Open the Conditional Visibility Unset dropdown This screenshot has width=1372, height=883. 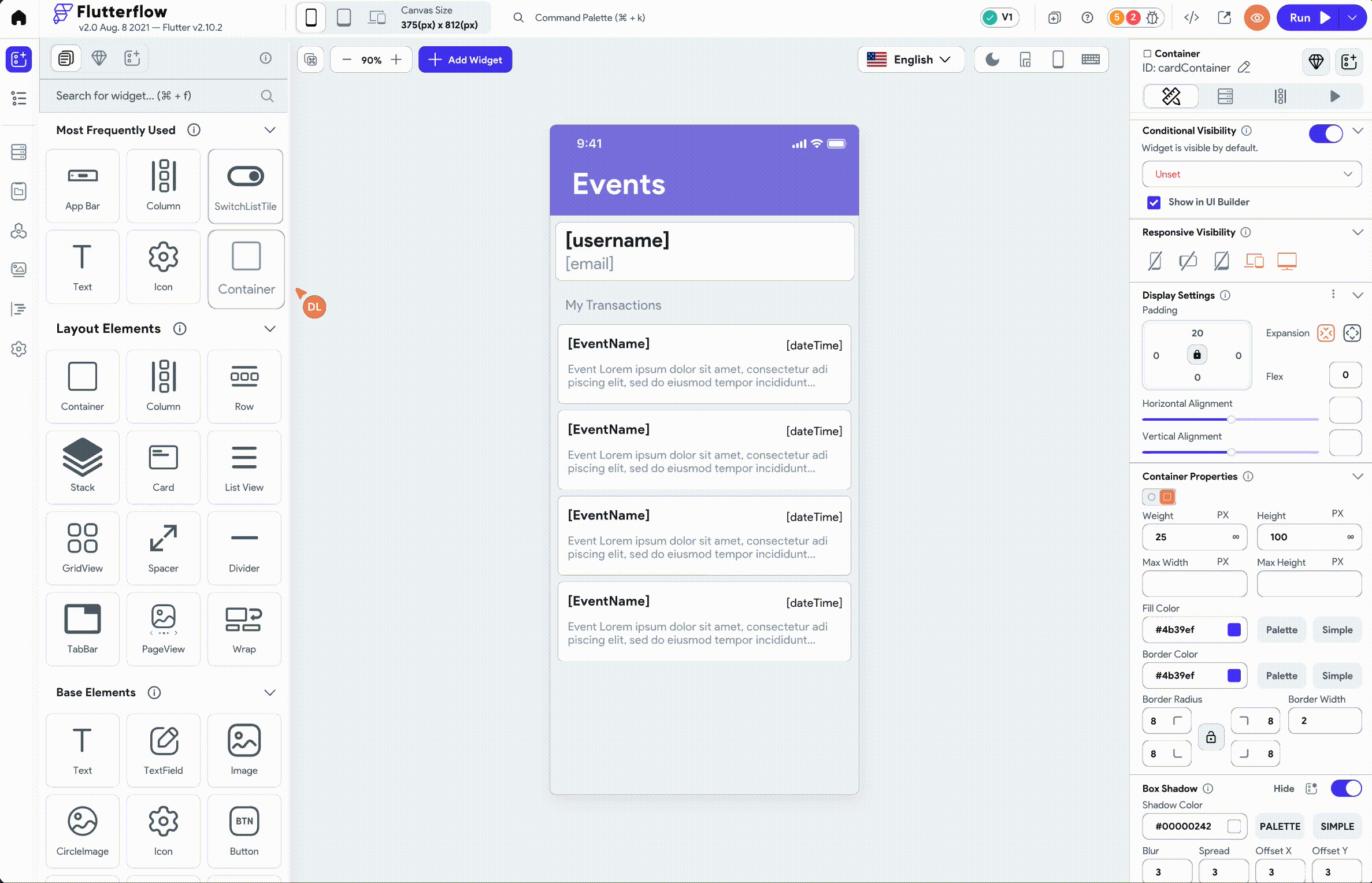1252,174
